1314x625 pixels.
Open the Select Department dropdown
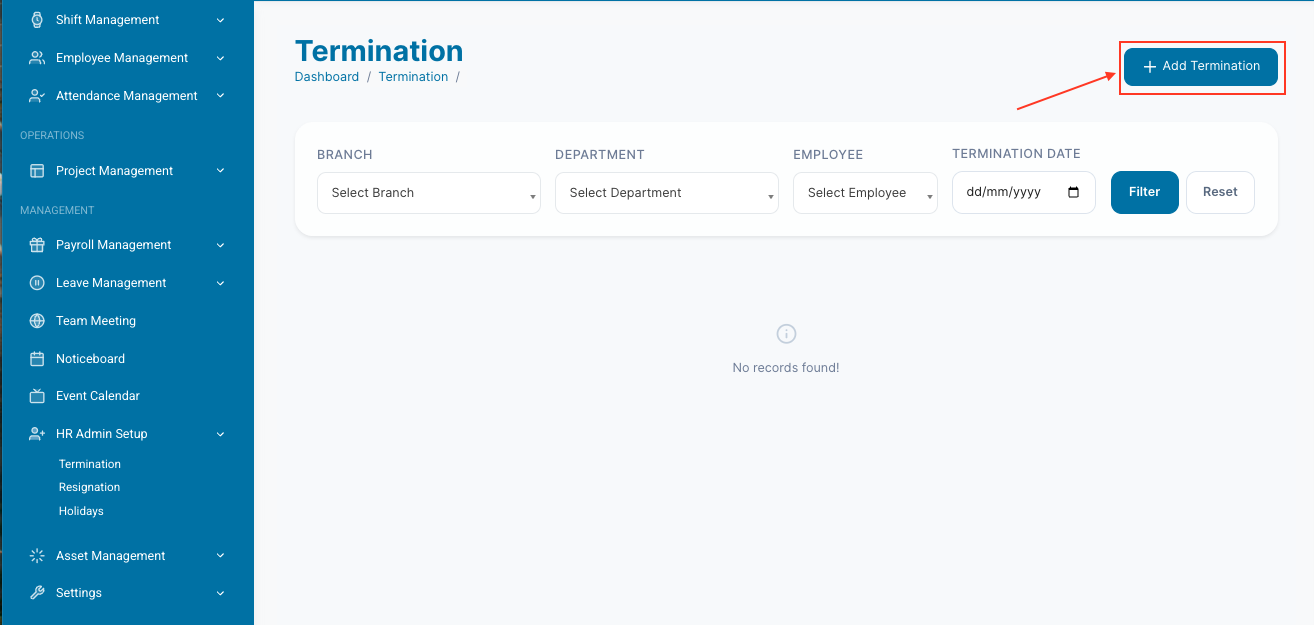coord(666,193)
